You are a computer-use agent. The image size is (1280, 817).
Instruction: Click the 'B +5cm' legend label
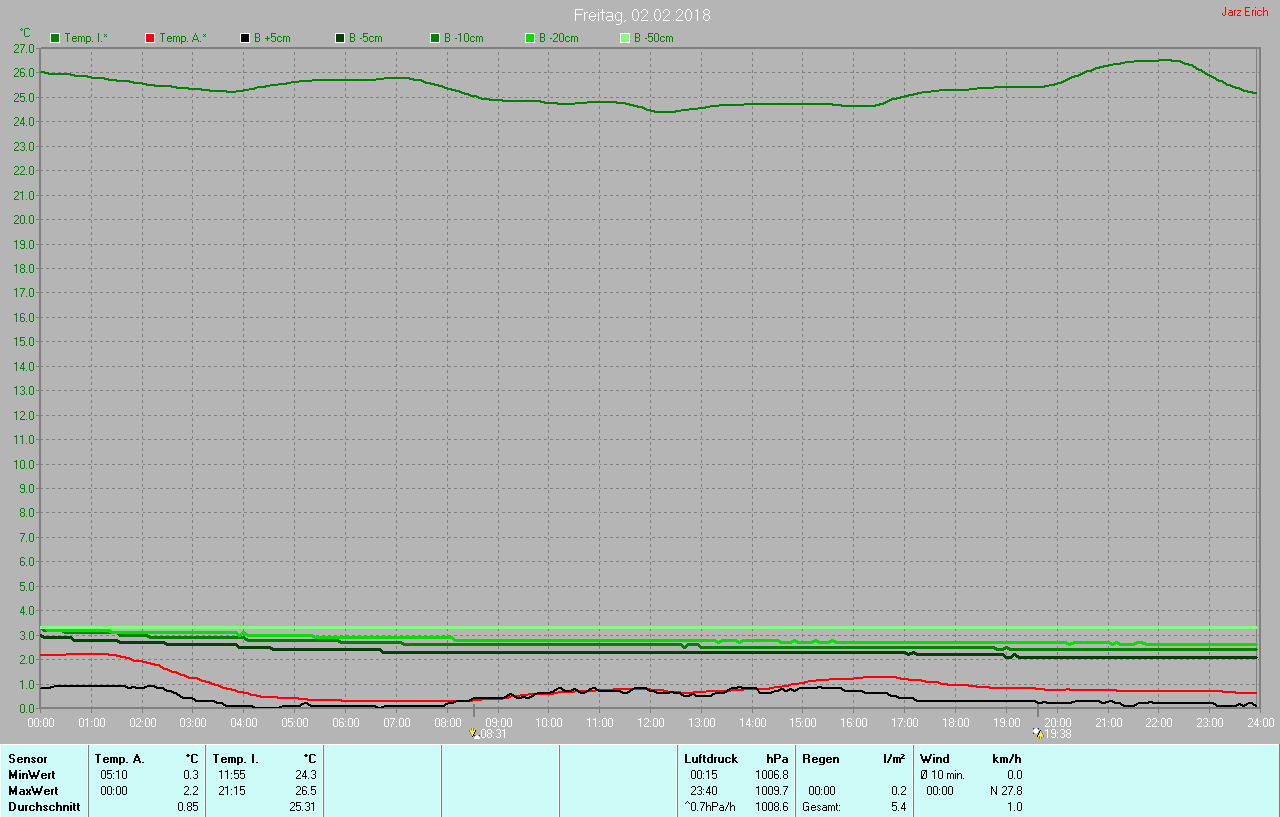pos(272,38)
